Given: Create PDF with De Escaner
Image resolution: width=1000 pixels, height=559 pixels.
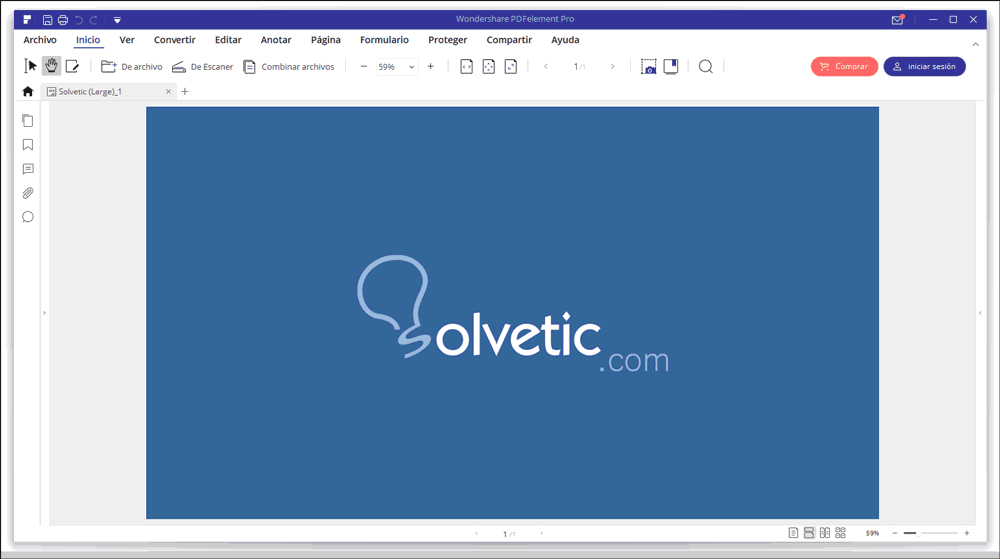Looking at the screenshot, I should (x=202, y=66).
